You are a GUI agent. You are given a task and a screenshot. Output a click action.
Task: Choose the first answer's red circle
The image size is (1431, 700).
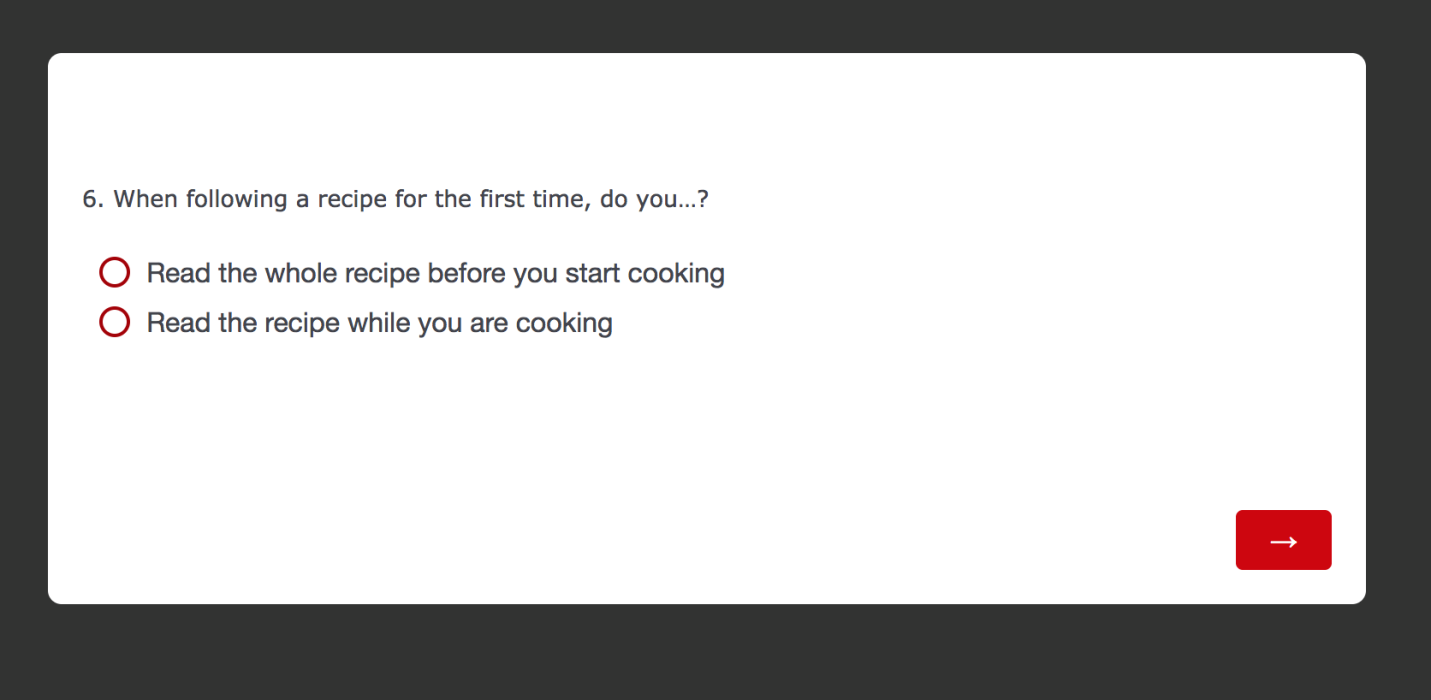tap(115, 272)
